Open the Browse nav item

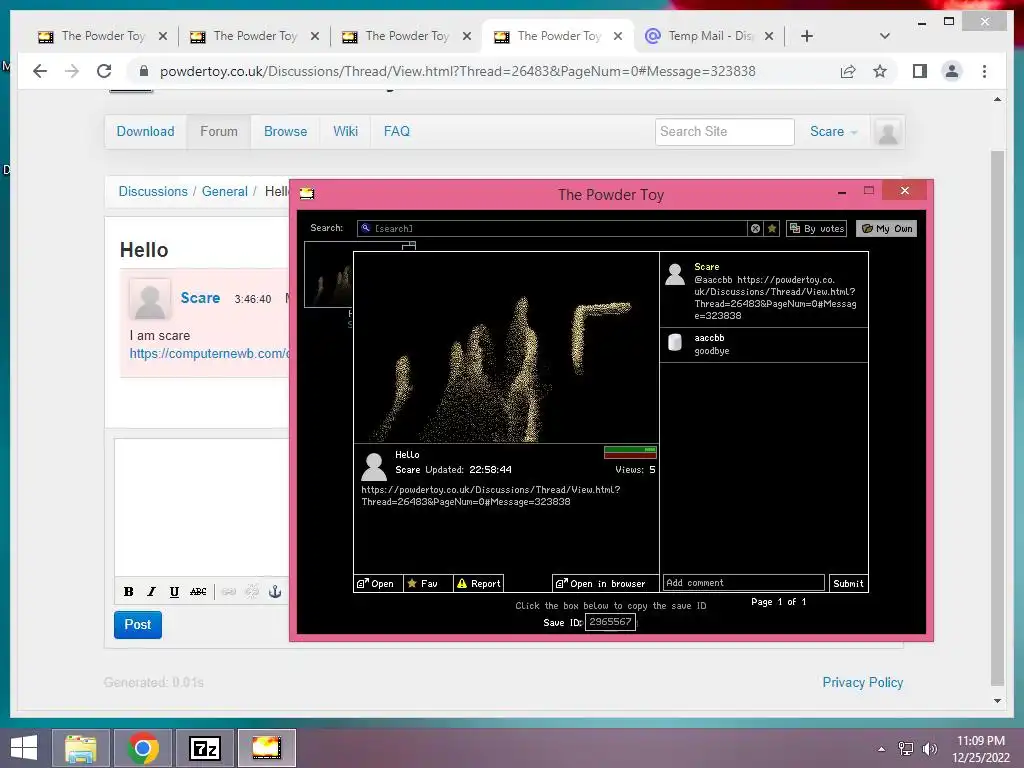(x=285, y=131)
